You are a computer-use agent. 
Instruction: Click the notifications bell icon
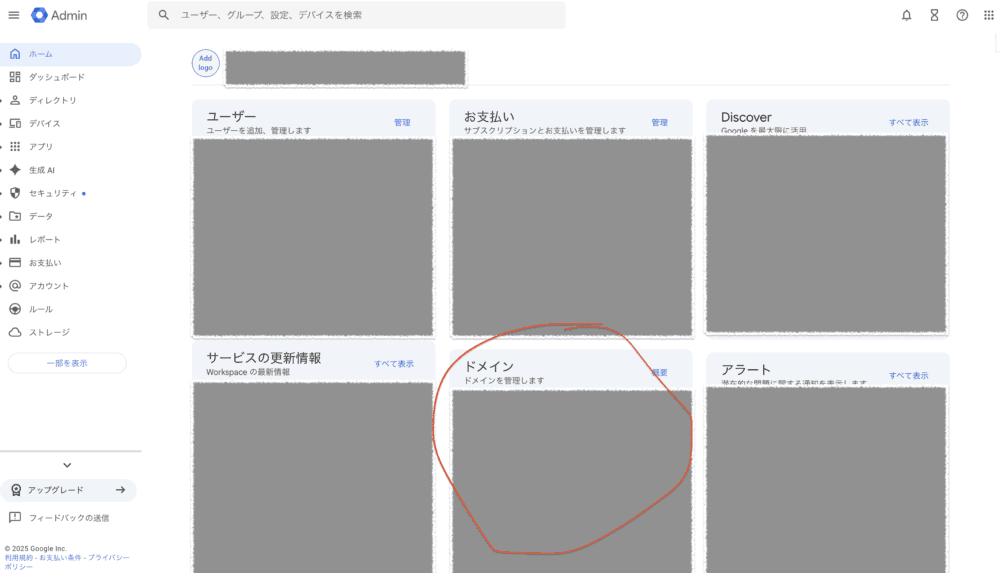coord(906,15)
